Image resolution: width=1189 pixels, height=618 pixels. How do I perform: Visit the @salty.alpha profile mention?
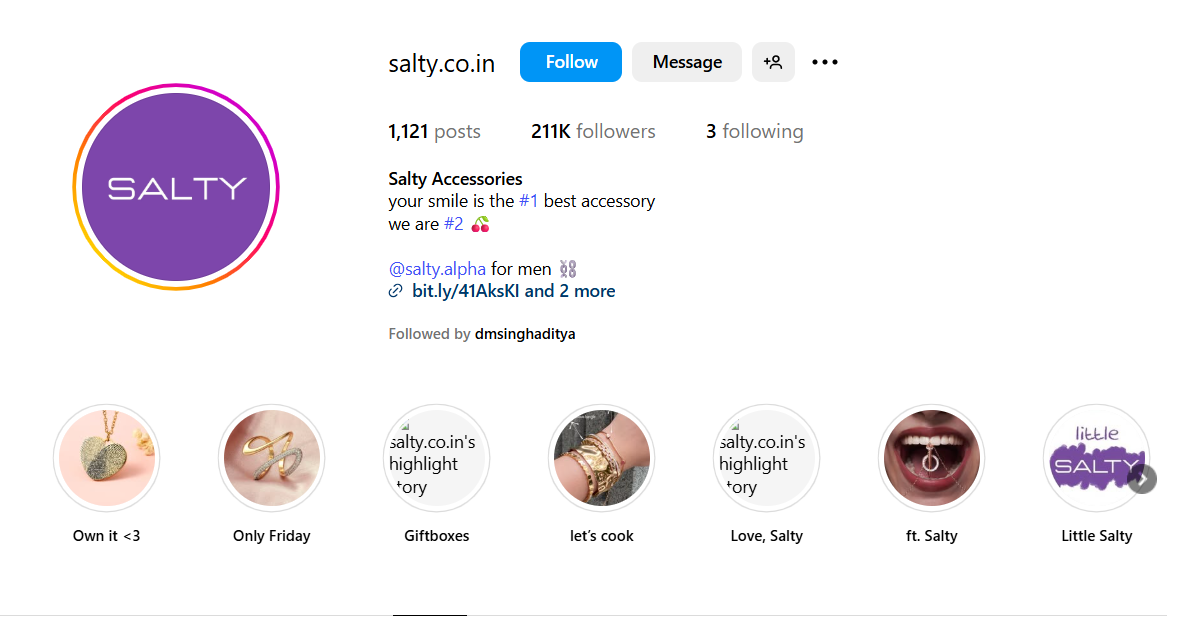(x=437, y=268)
